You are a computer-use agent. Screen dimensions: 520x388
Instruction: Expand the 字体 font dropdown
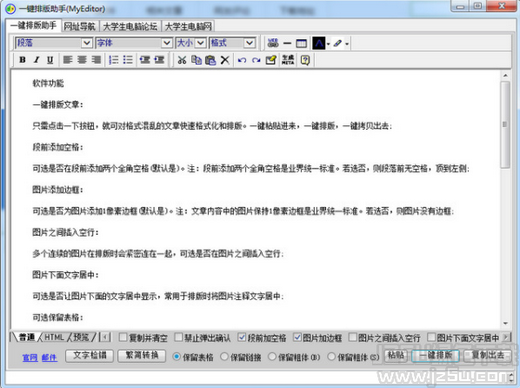[134, 43]
